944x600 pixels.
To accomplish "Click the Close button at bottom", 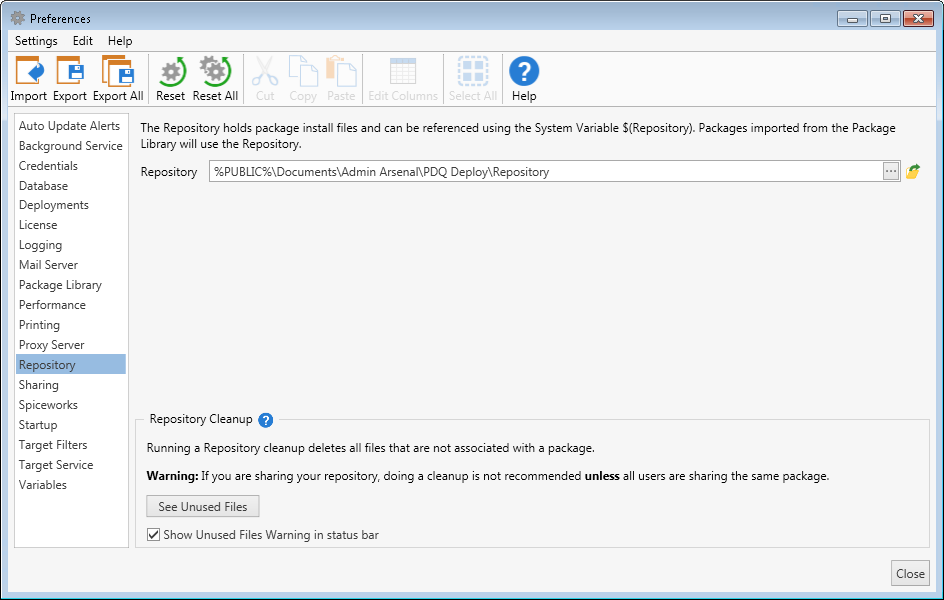I will [910, 574].
